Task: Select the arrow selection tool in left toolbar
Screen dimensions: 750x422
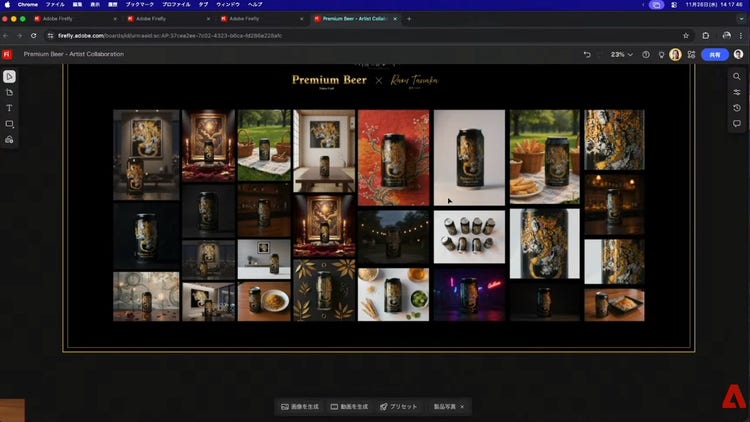Action: [9, 76]
